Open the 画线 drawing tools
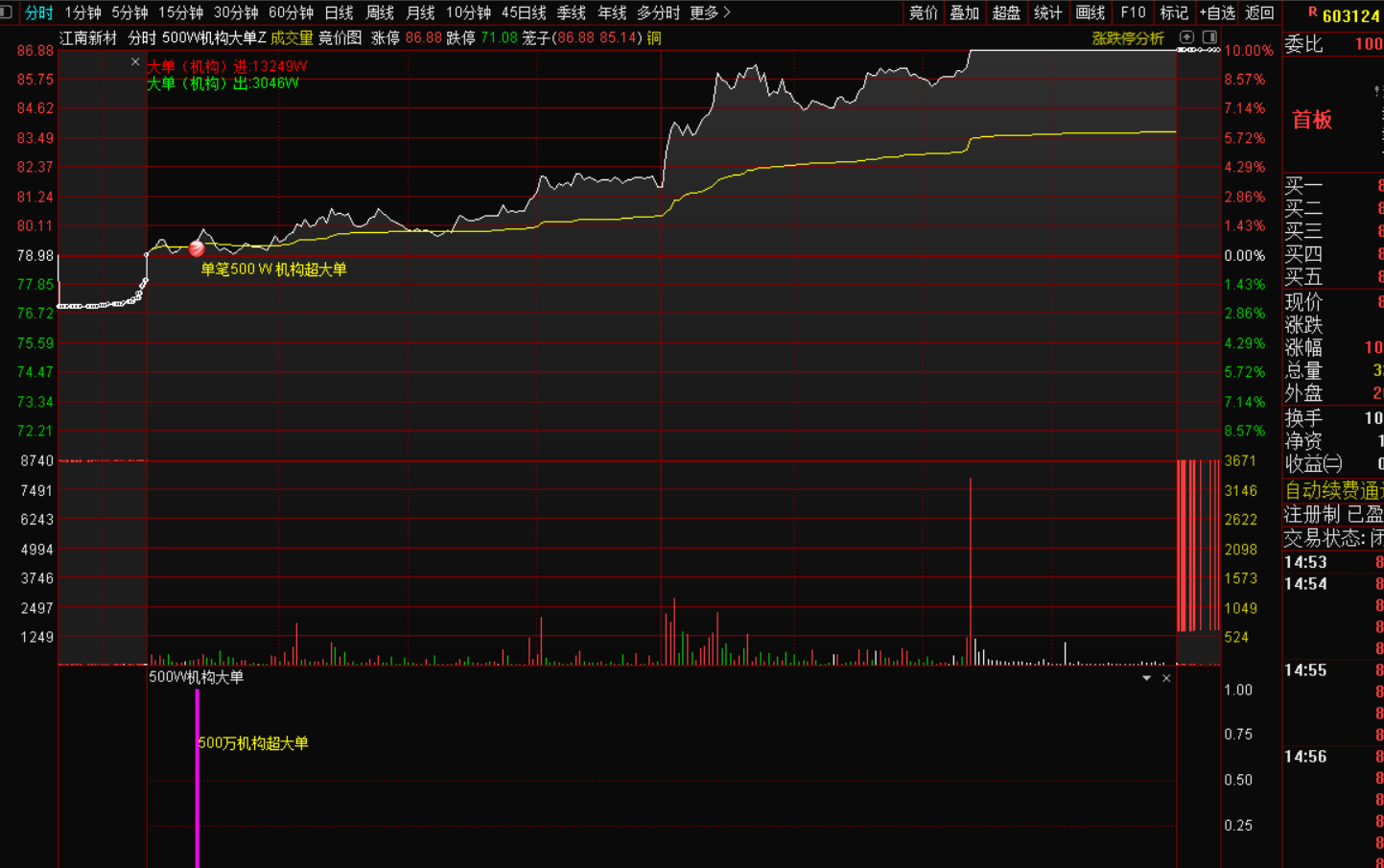1384x868 pixels. pyautogui.click(x=1091, y=12)
